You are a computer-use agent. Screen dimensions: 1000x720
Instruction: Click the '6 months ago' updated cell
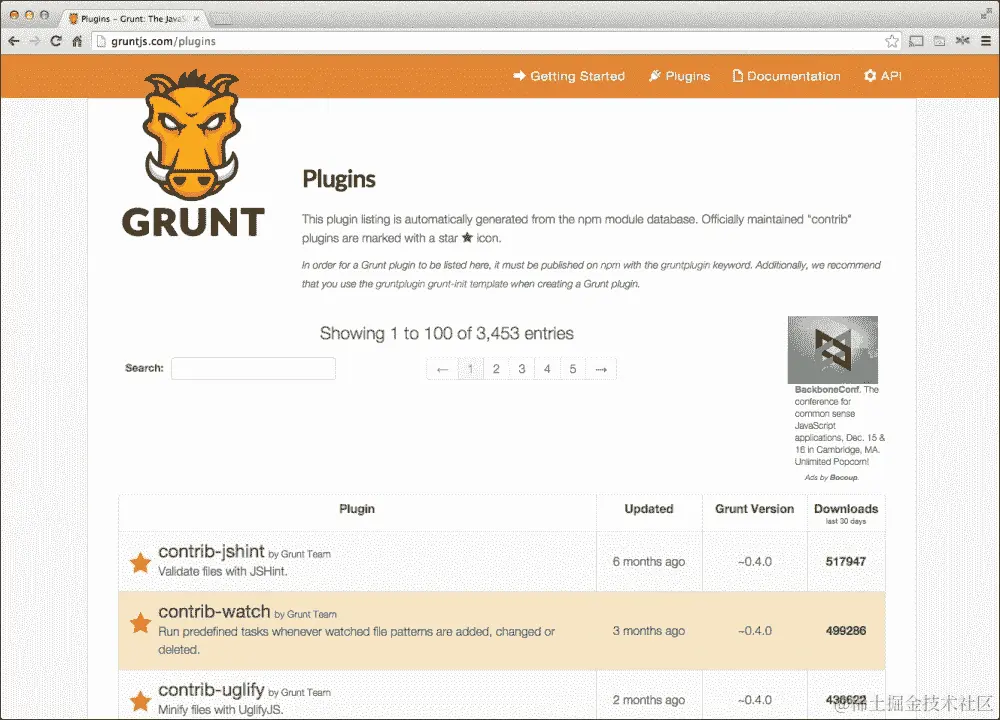pos(649,562)
